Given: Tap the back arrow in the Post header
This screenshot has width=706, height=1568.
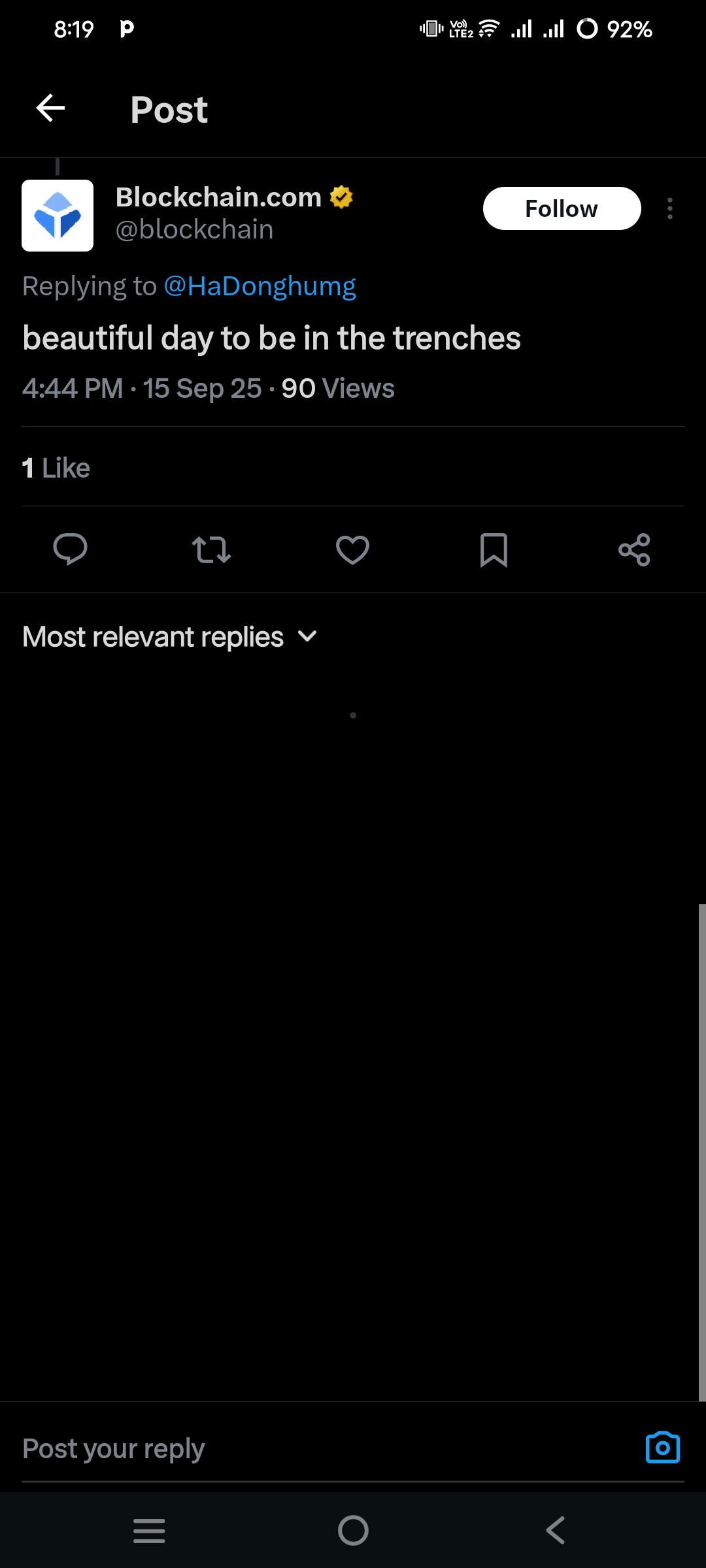Looking at the screenshot, I should 50,108.
